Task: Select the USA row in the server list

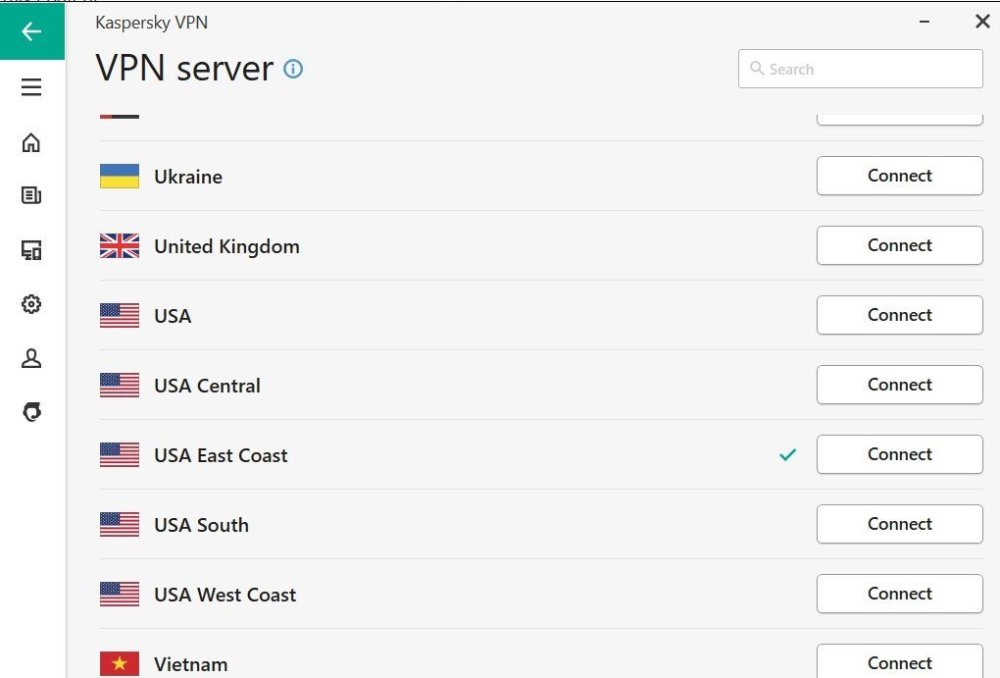Action: click(x=172, y=315)
